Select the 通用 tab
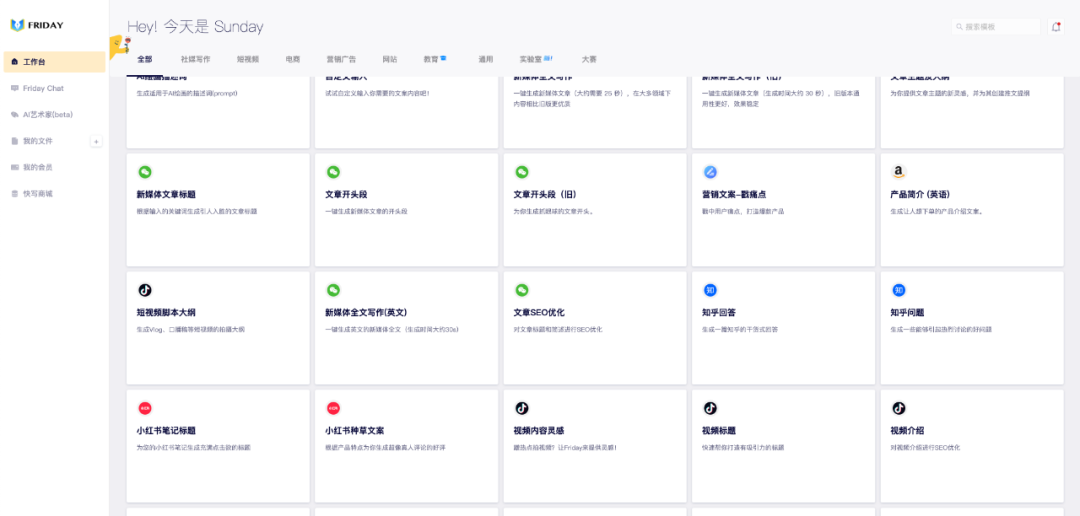 [486, 59]
